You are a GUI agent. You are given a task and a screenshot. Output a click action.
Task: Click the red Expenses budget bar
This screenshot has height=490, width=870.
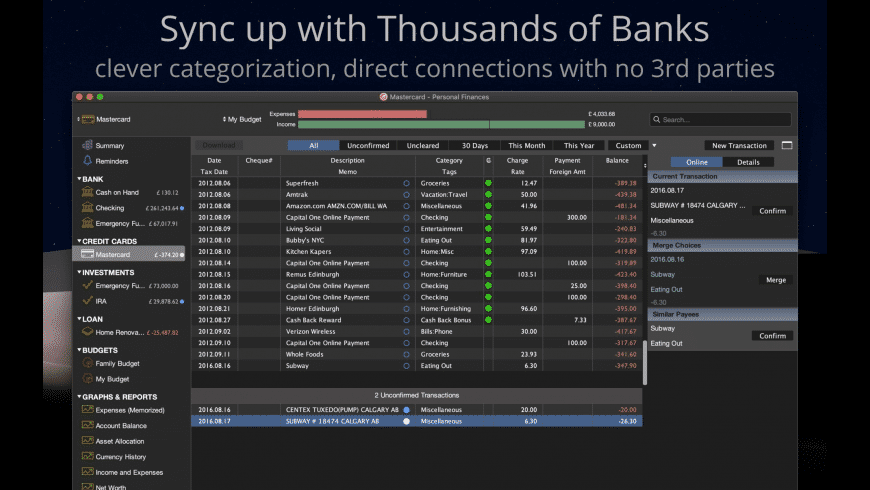tap(362, 114)
